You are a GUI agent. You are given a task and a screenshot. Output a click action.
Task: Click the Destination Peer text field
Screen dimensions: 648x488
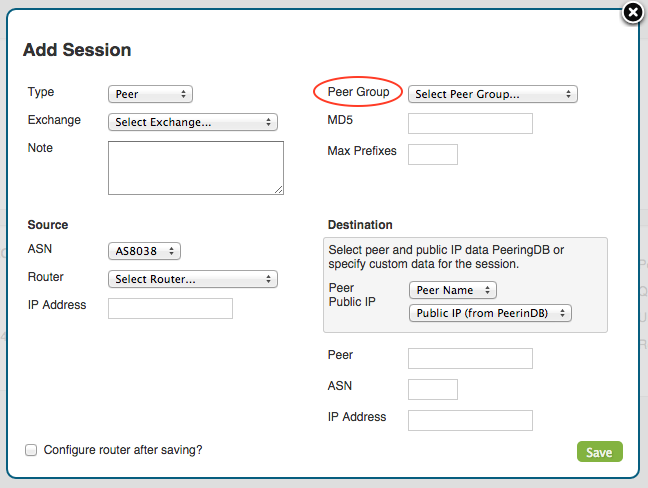(x=470, y=358)
